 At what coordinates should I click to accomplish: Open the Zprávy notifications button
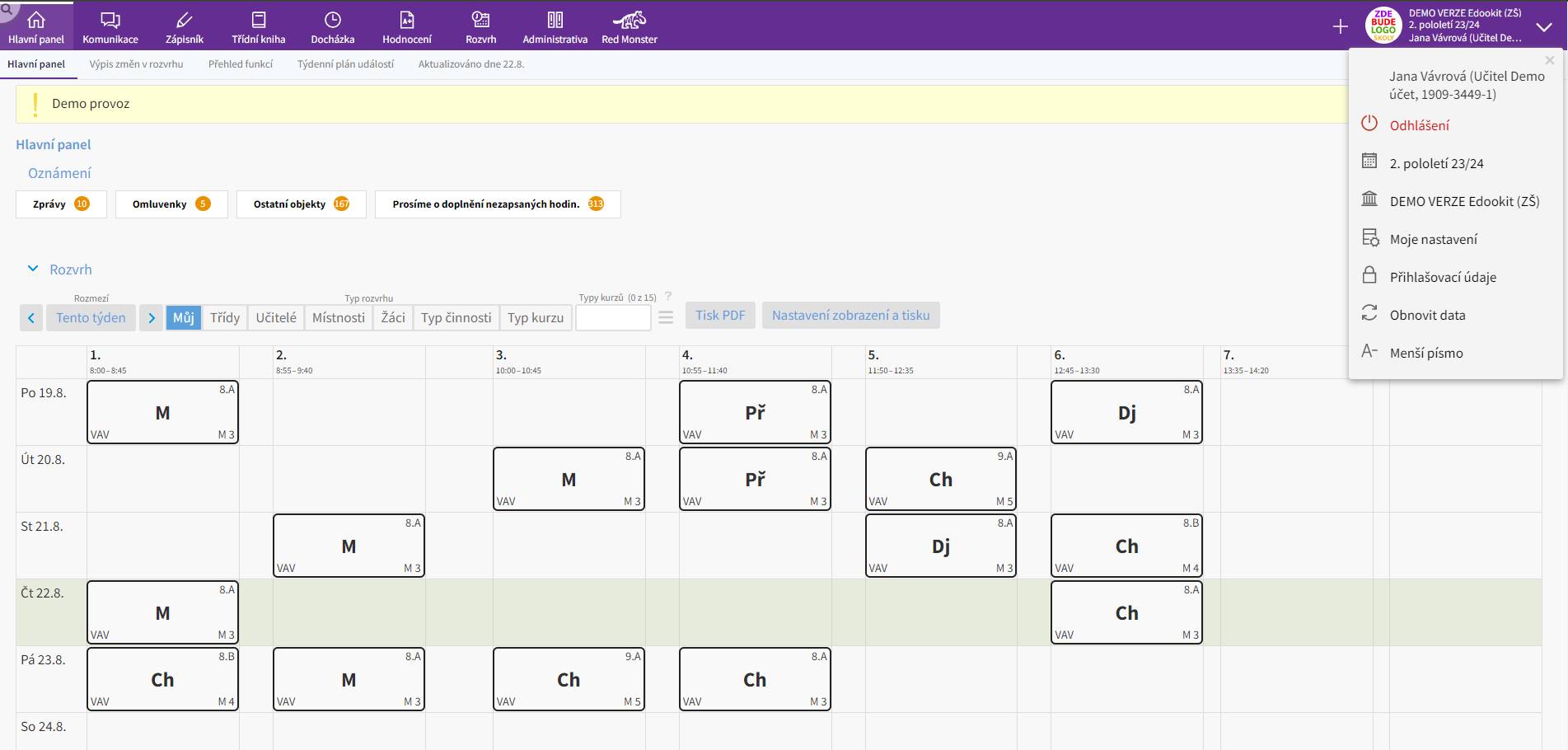tap(61, 204)
